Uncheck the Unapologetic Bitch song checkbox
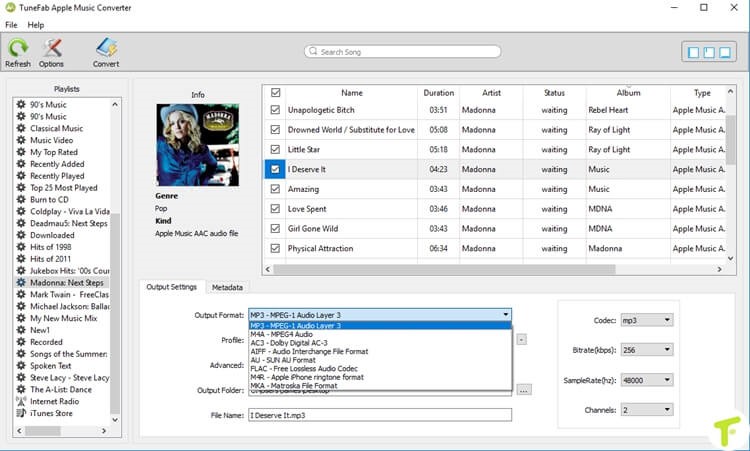 click(275, 110)
